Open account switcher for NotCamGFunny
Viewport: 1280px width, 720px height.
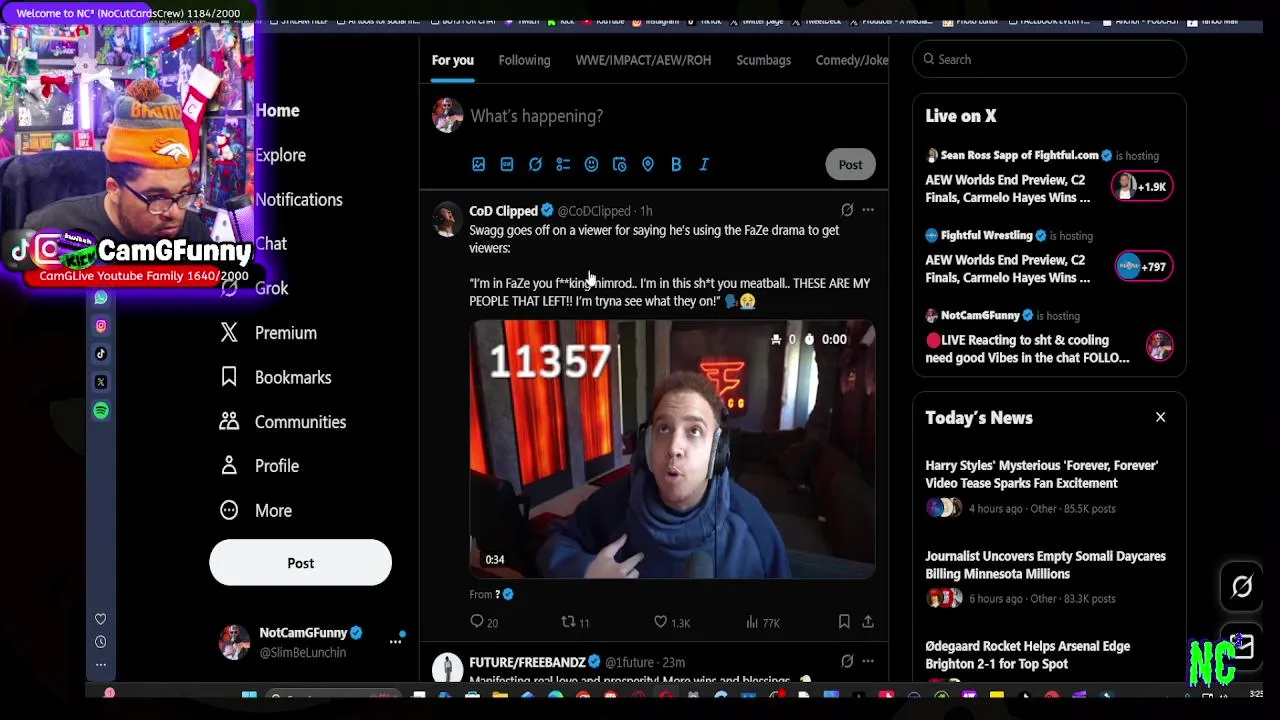[x=310, y=642]
